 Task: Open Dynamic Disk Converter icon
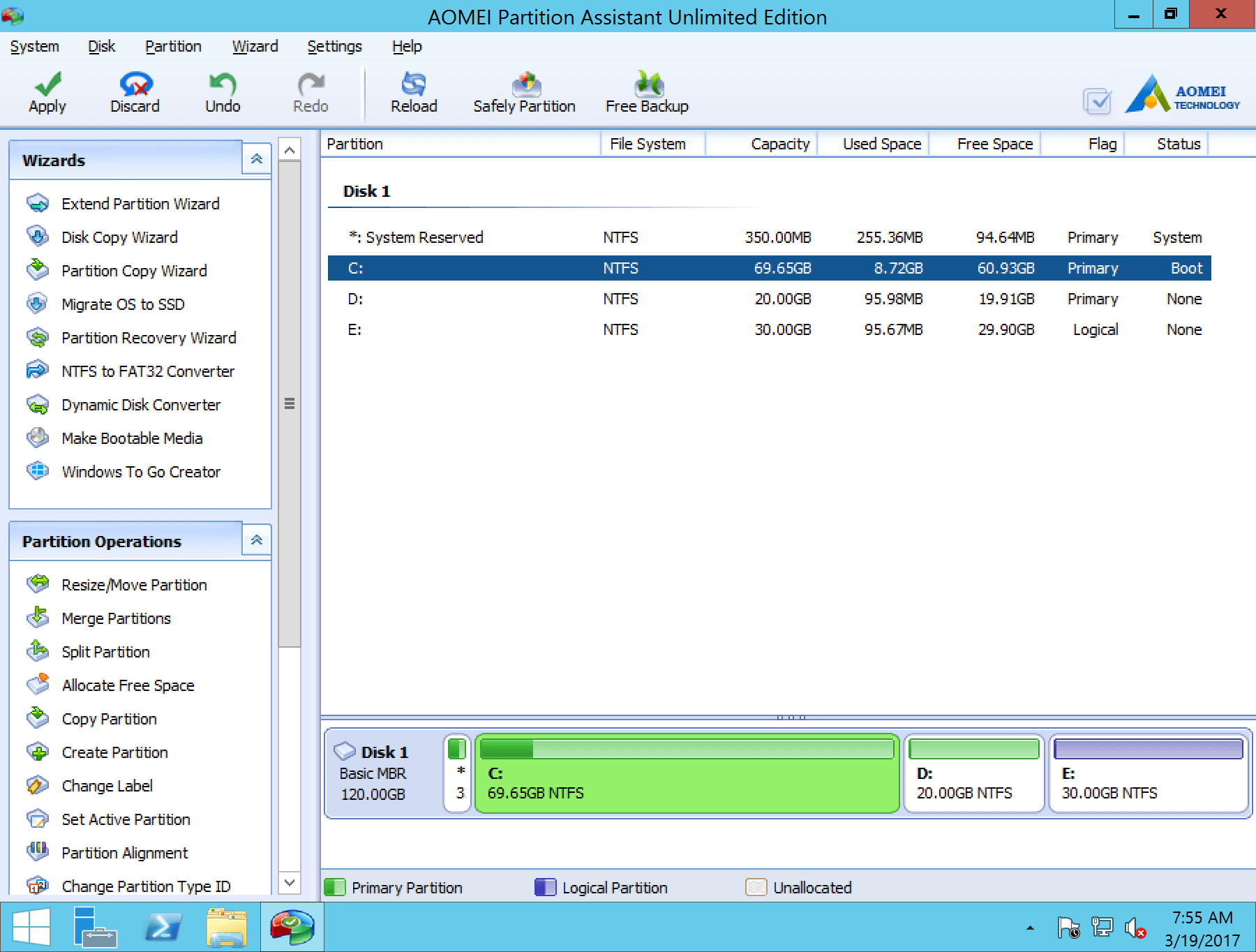(38, 404)
